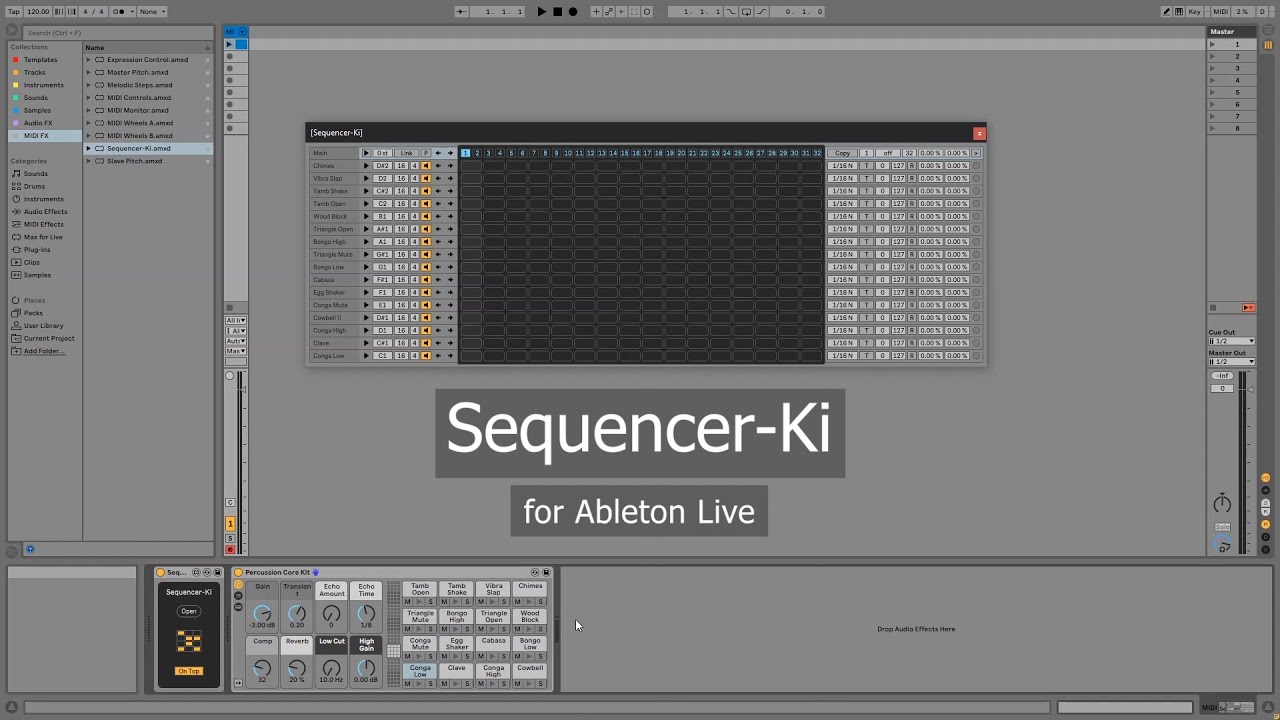Click Link button on Main row
Image resolution: width=1280 pixels, height=720 pixels.
pos(406,153)
